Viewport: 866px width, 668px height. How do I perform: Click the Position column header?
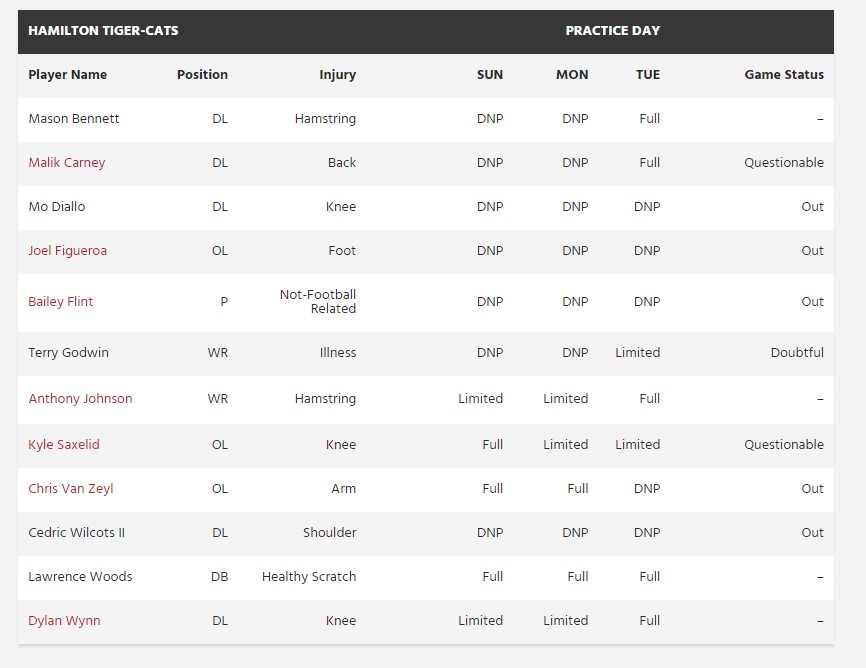[202, 75]
